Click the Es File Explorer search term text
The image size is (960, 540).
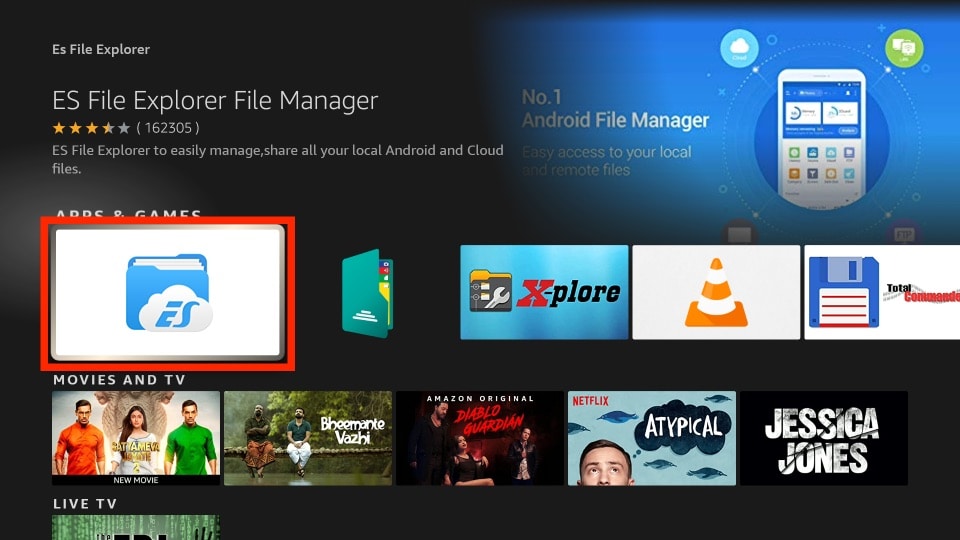[x=101, y=50]
